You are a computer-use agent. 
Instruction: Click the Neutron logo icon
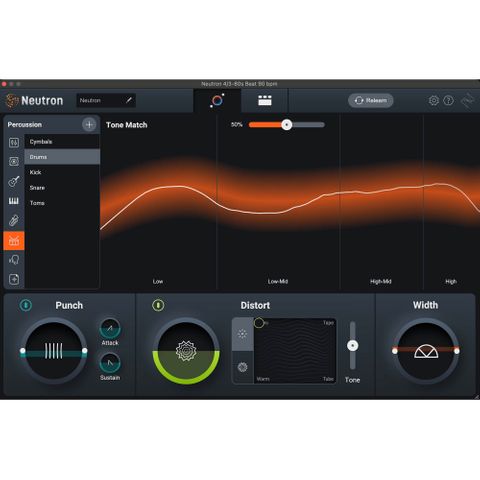[12, 101]
